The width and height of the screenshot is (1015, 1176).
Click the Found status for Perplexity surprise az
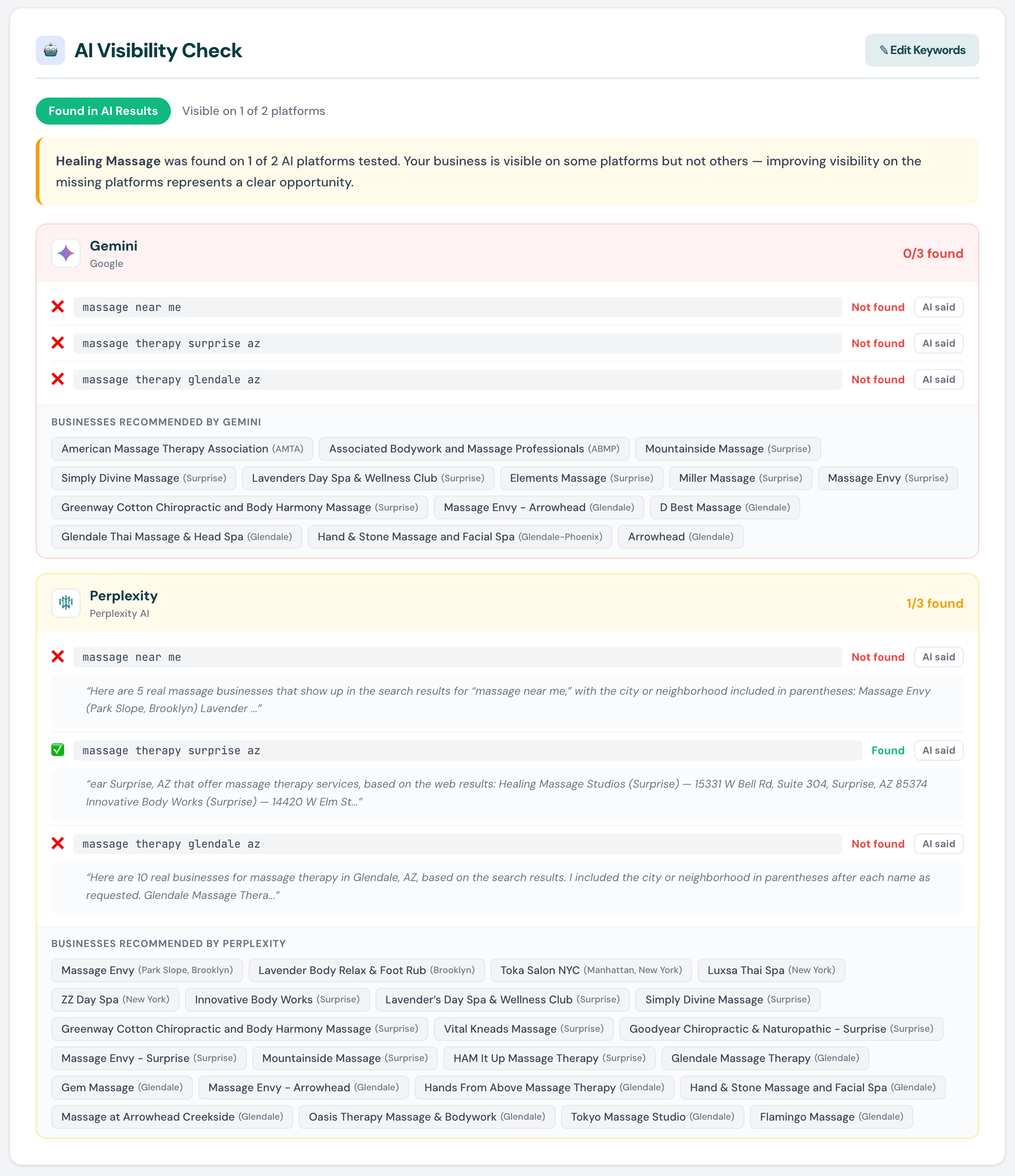[x=888, y=750]
